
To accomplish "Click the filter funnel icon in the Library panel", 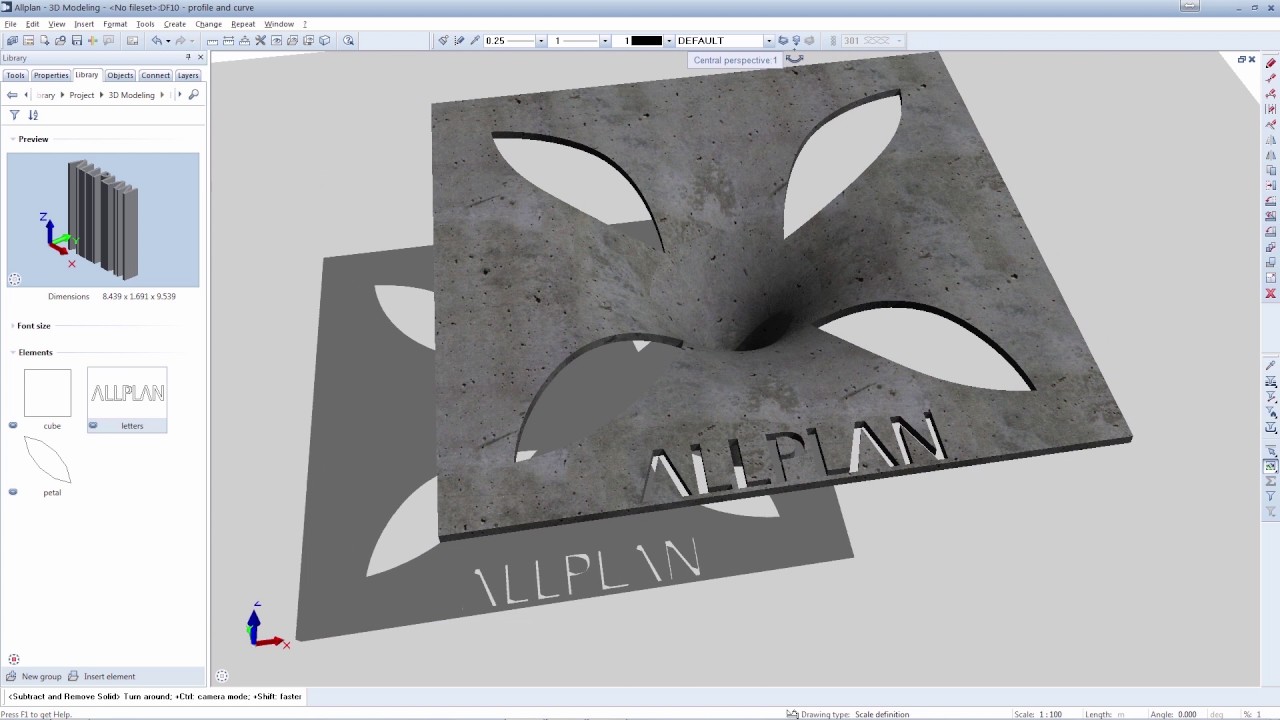I will 14,115.
